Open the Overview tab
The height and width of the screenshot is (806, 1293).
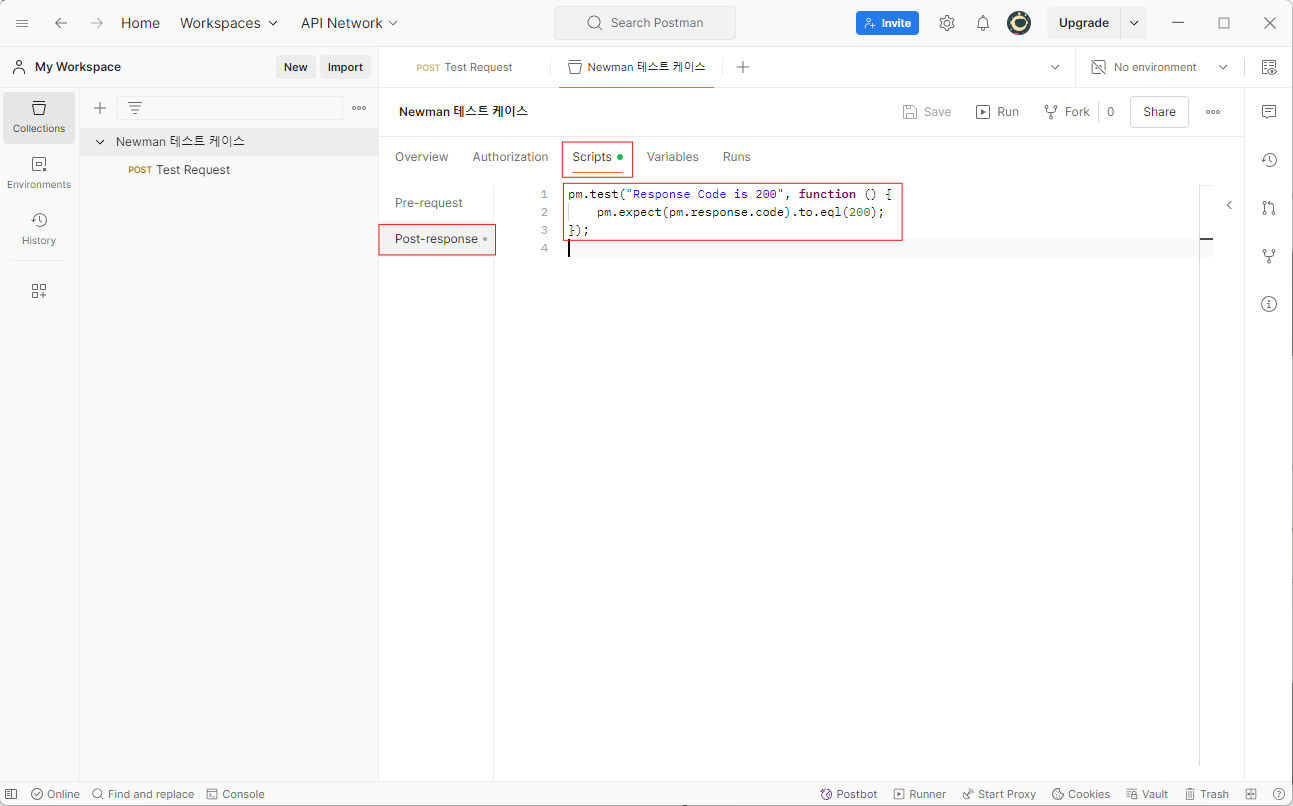421,157
